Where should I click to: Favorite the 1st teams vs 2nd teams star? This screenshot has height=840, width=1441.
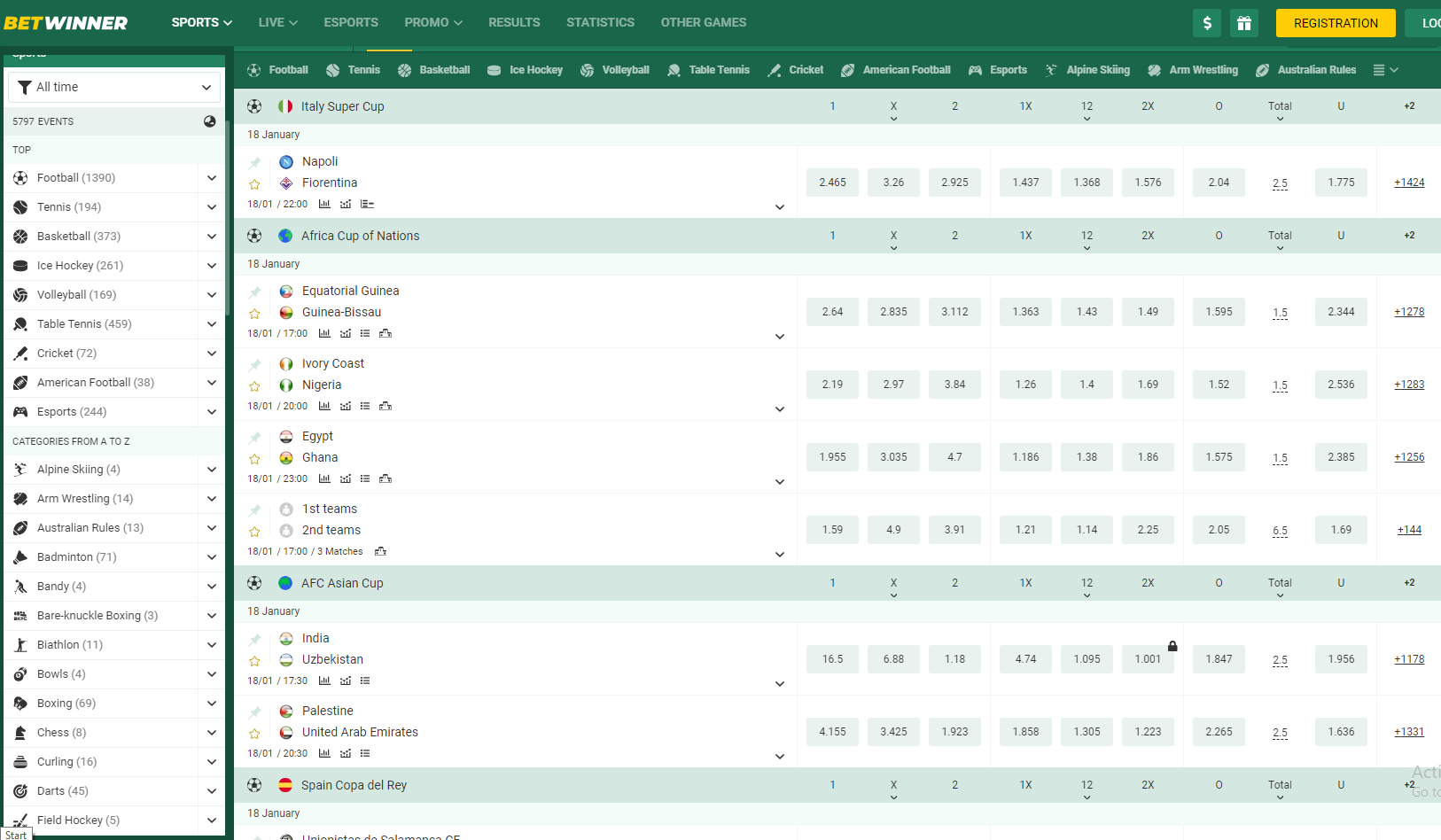[255, 532]
